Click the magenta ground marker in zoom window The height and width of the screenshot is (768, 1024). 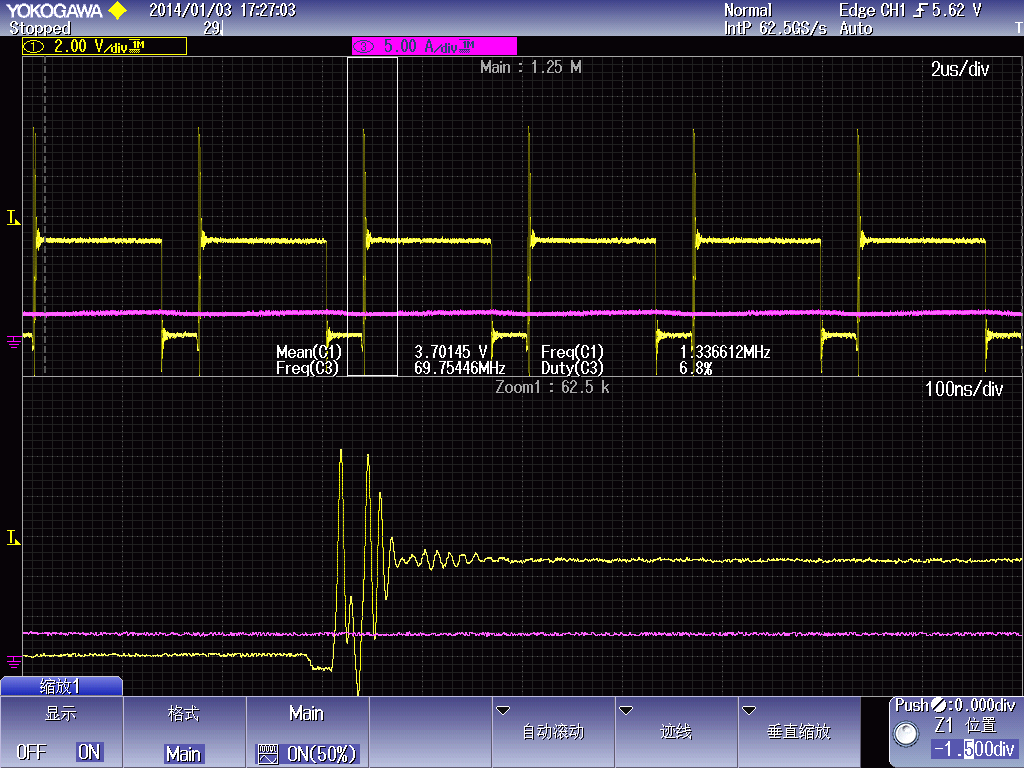point(13,662)
